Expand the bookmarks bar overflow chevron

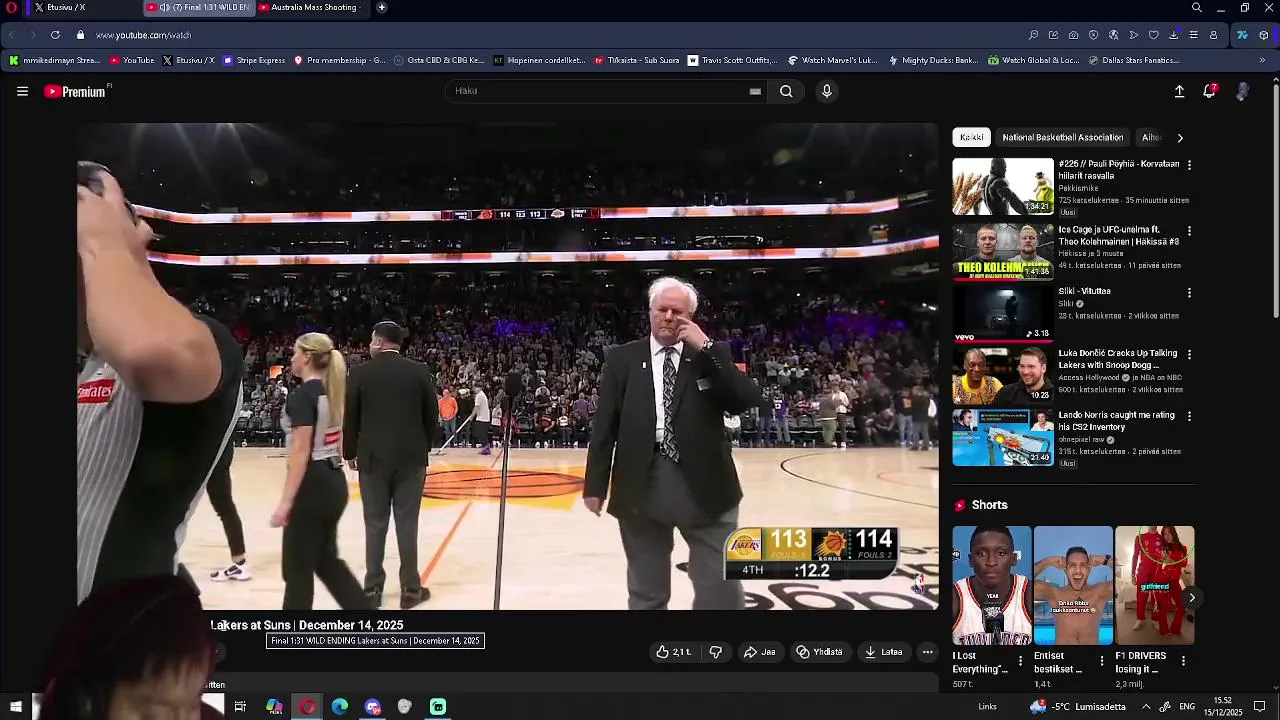click(1262, 60)
